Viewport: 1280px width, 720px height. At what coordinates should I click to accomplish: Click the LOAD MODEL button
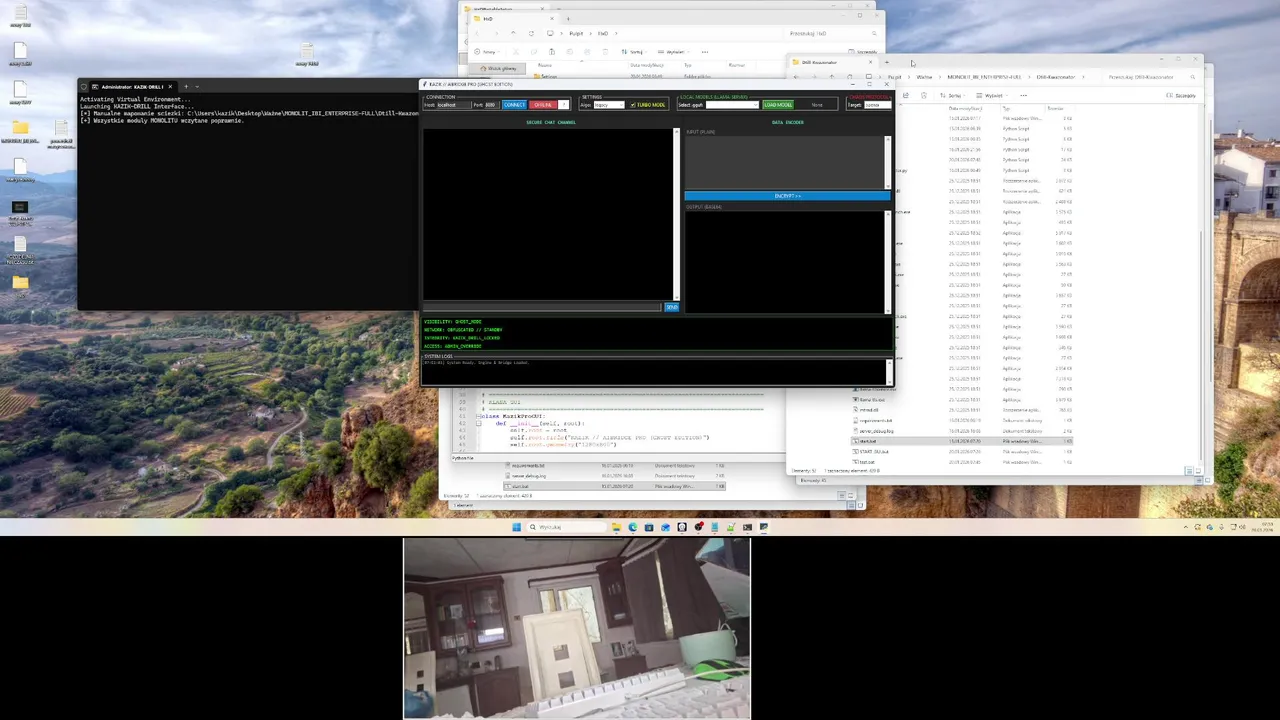778,105
